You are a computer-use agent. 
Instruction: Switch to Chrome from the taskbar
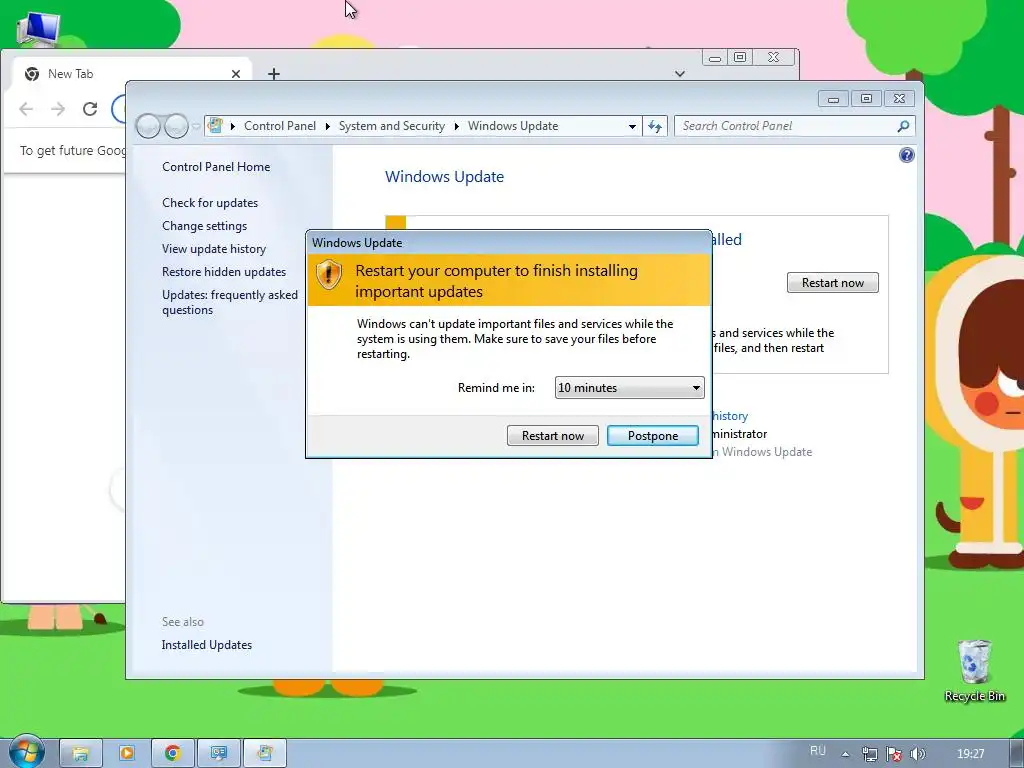point(172,753)
